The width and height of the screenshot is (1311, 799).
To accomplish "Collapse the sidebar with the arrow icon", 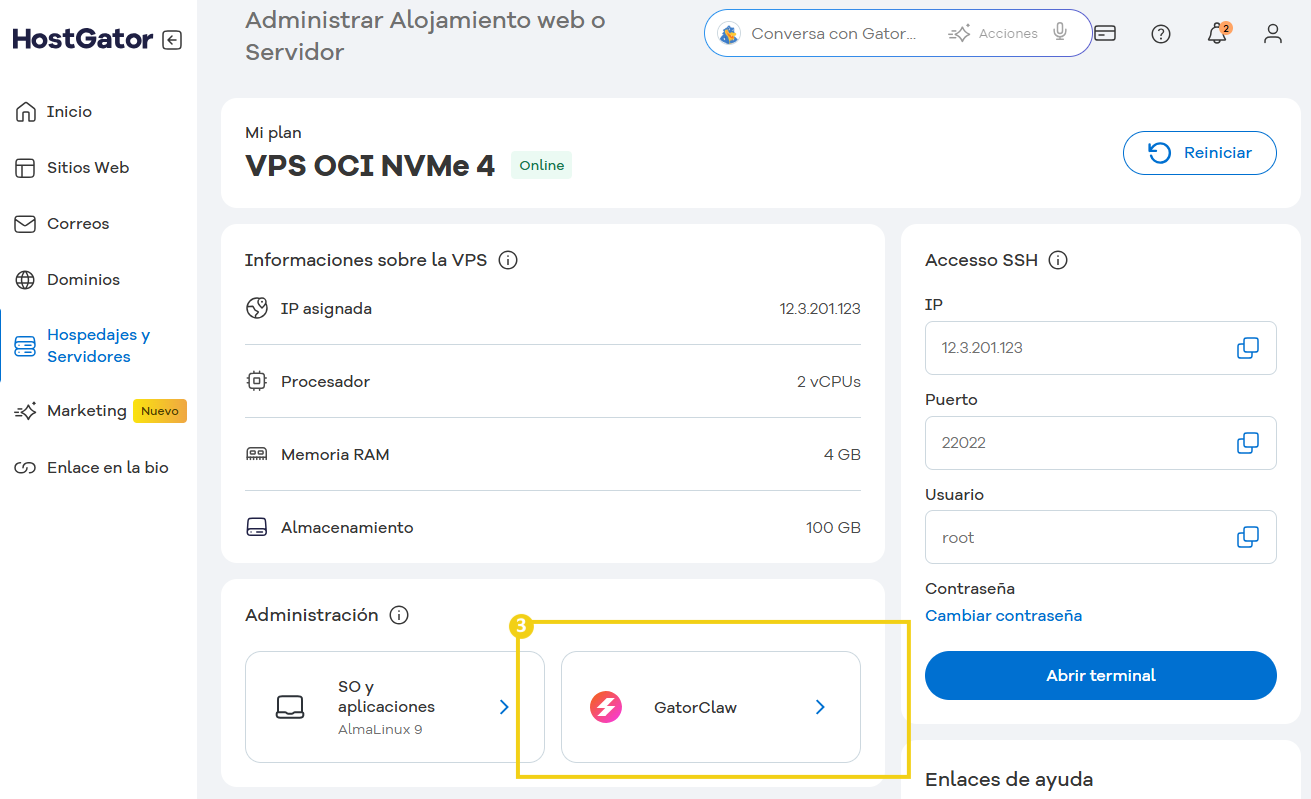I will pyautogui.click(x=171, y=39).
